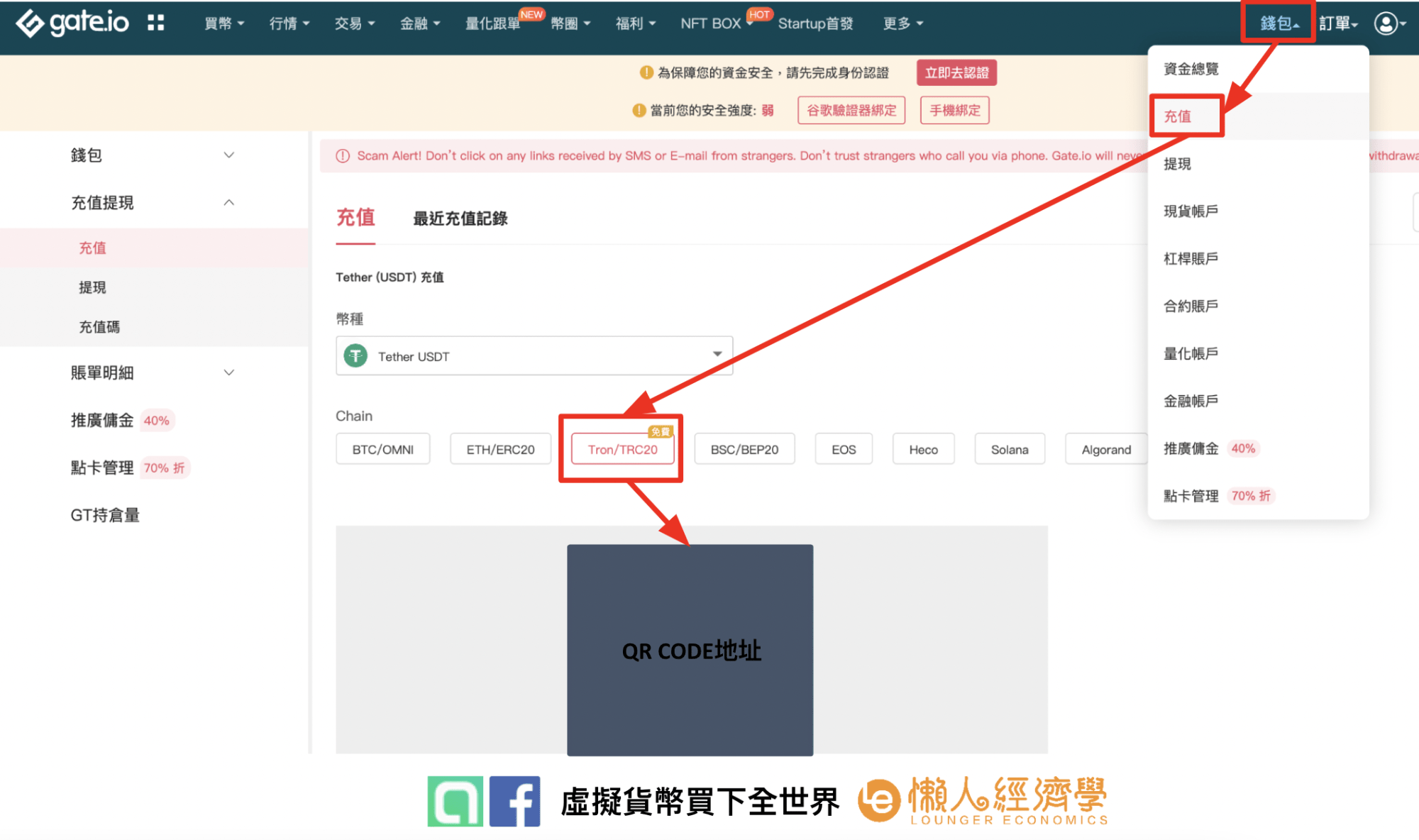
Task: Click the 立即去認證 button
Action: [x=956, y=72]
